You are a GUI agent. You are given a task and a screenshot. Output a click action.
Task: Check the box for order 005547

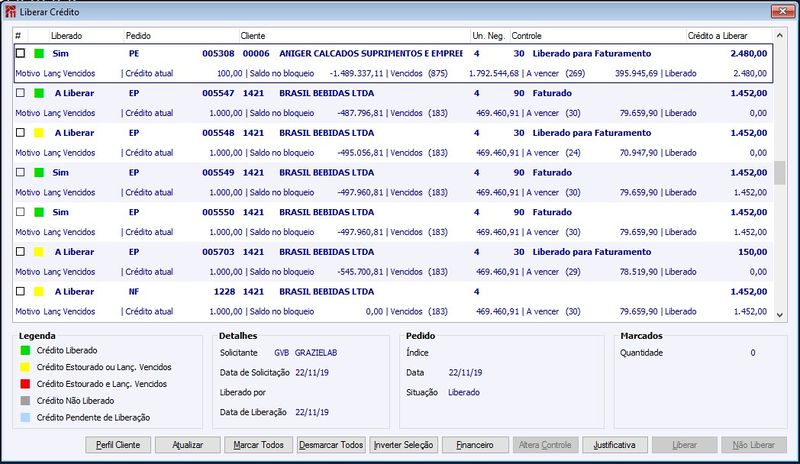pos(20,93)
